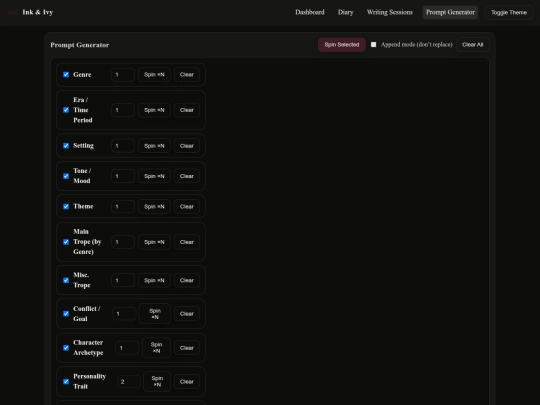Click the Prompt Generator panel heading
This screenshot has width=540, height=405.
(80, 45)
